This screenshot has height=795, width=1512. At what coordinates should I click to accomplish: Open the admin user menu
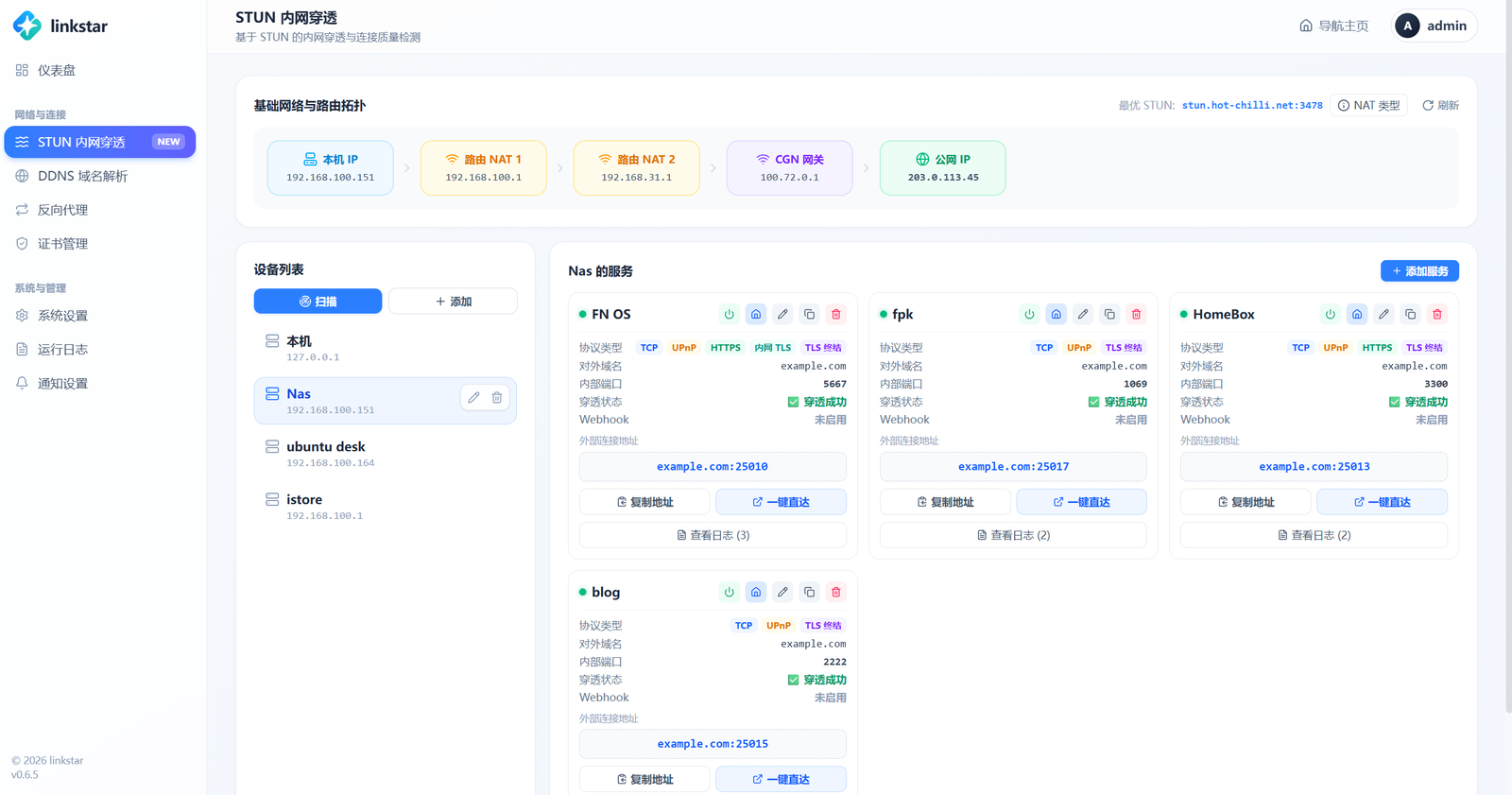[1435, 26]
